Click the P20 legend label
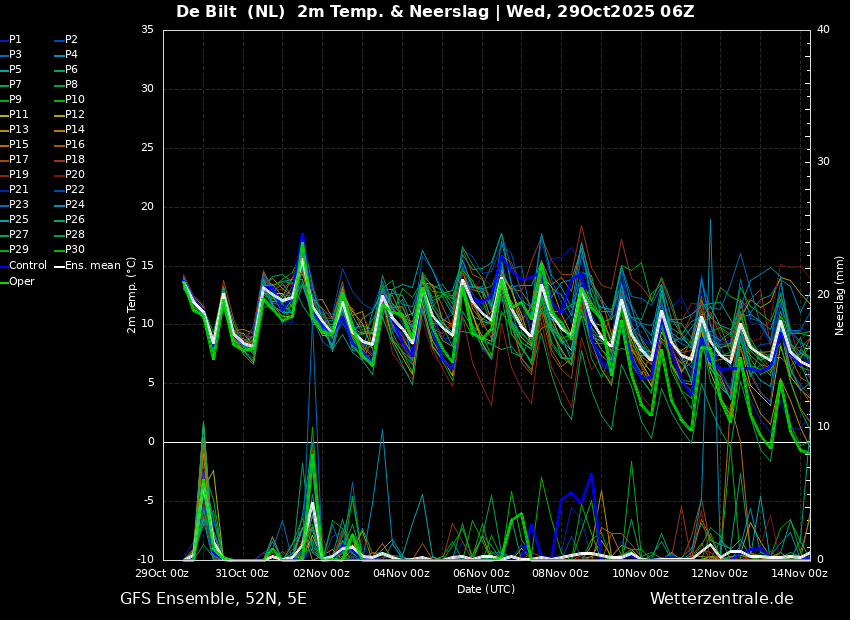The image size is (850, 620). click(70, 175)
